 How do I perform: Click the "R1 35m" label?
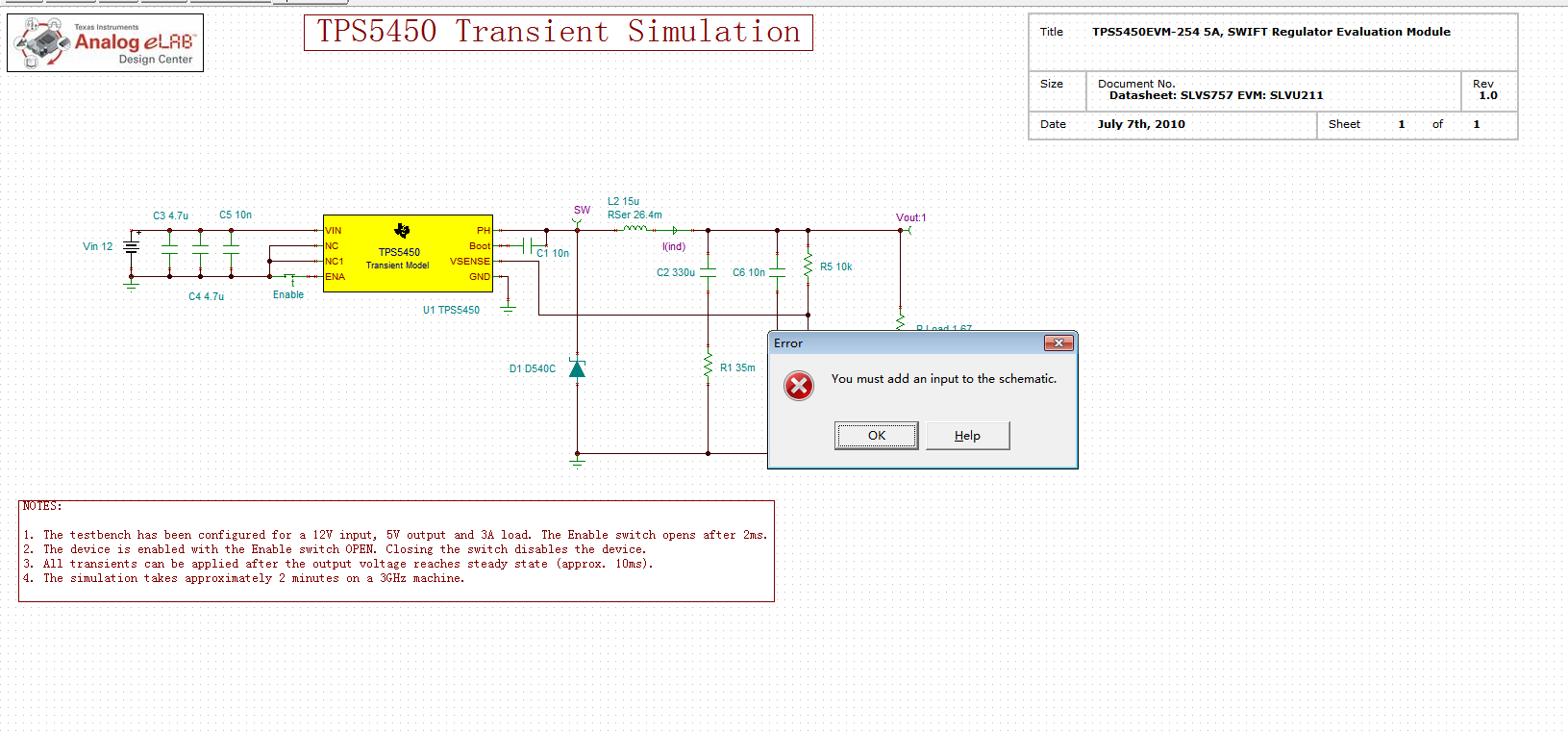click(737, 367)
